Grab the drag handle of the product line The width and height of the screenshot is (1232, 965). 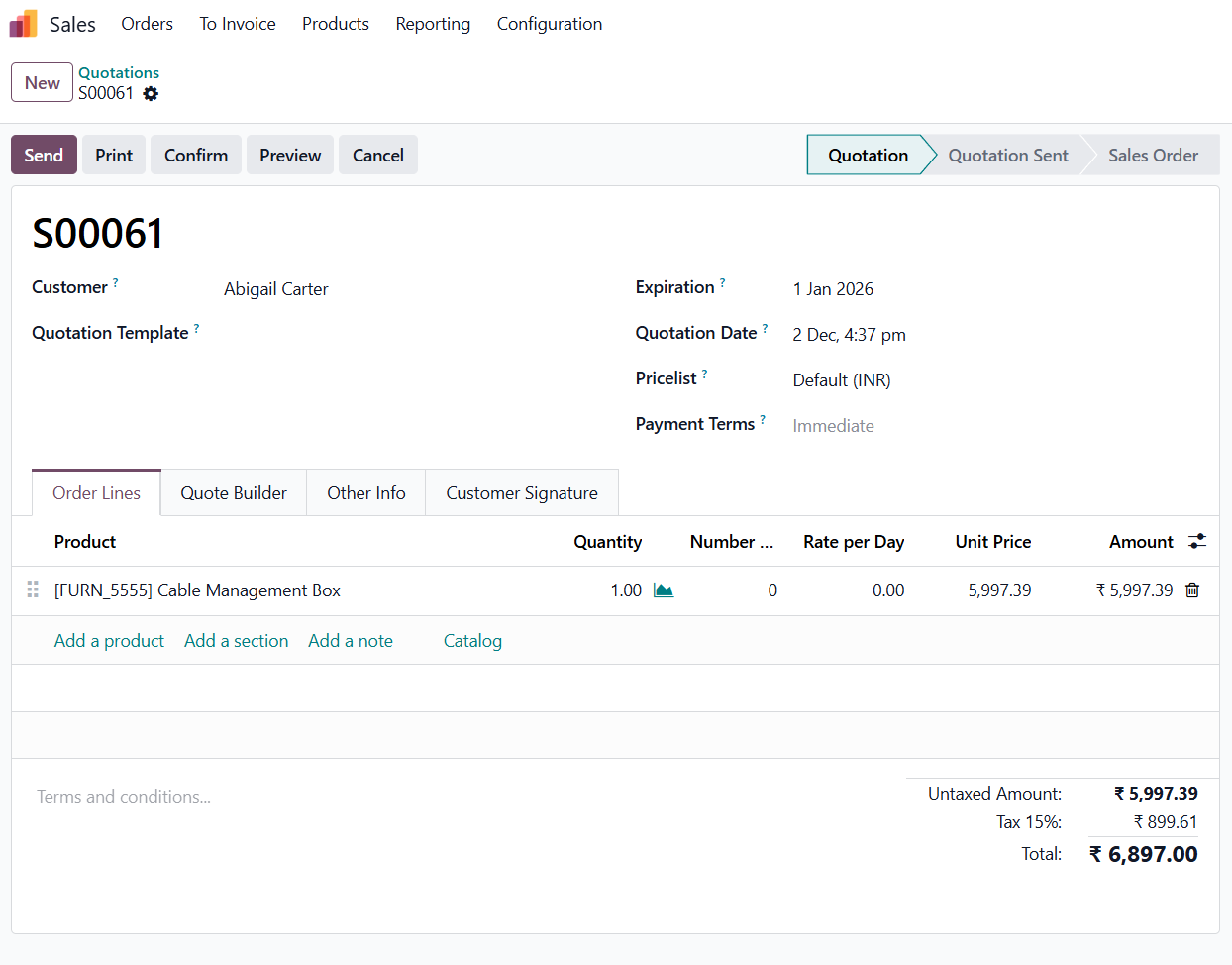point(33,590)
